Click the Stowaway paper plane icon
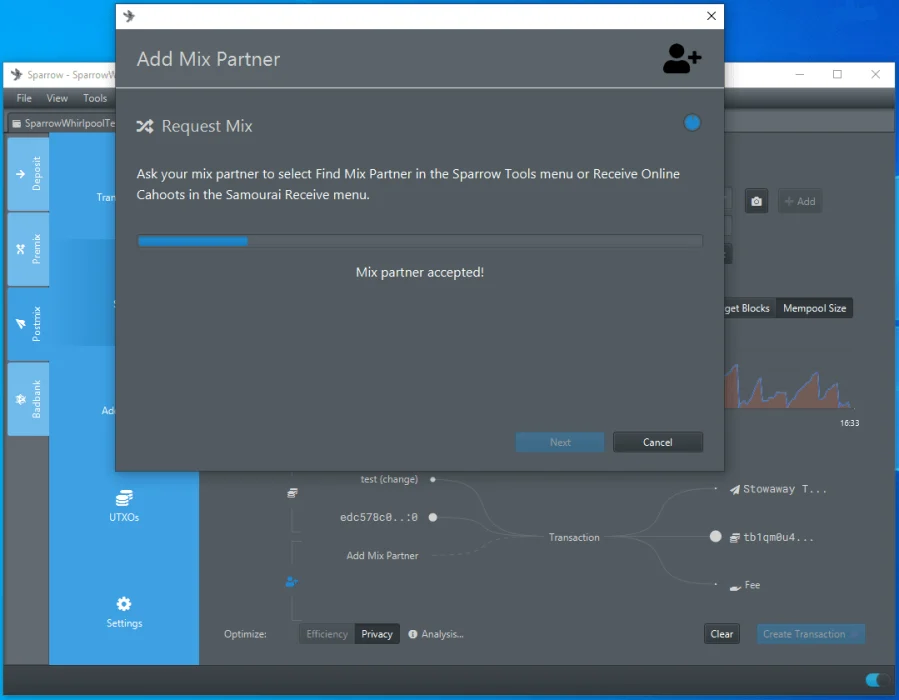The height and width of the screenshot is (700, 899). (x=735, y=490)
